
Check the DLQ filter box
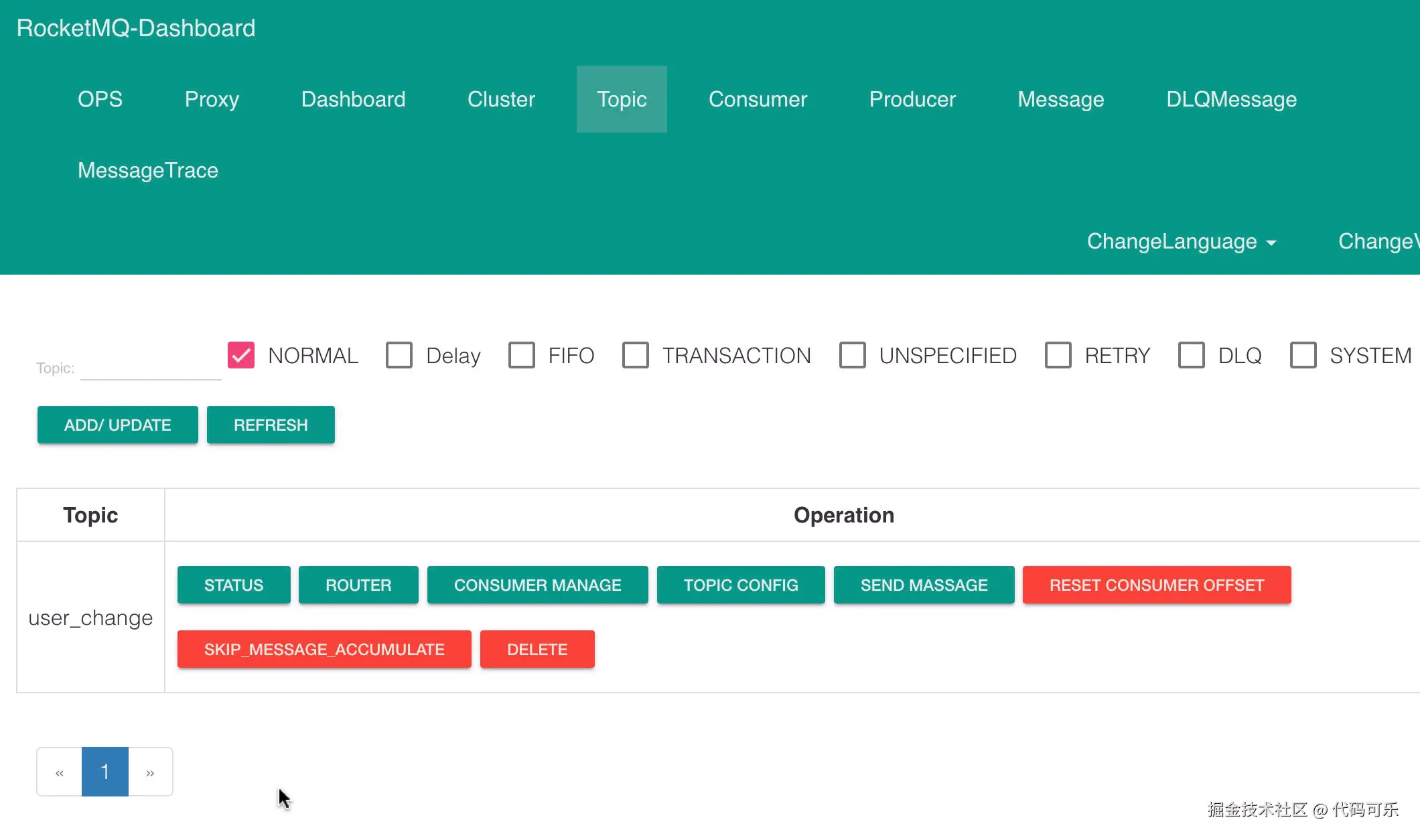tap(1192, 355)
